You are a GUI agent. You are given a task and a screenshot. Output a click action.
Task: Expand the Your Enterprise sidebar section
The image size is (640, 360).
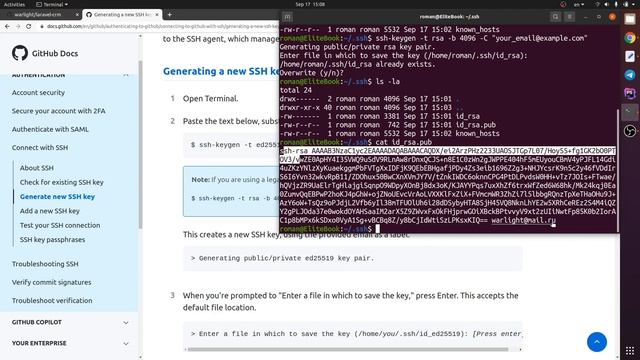click(126, 344)
